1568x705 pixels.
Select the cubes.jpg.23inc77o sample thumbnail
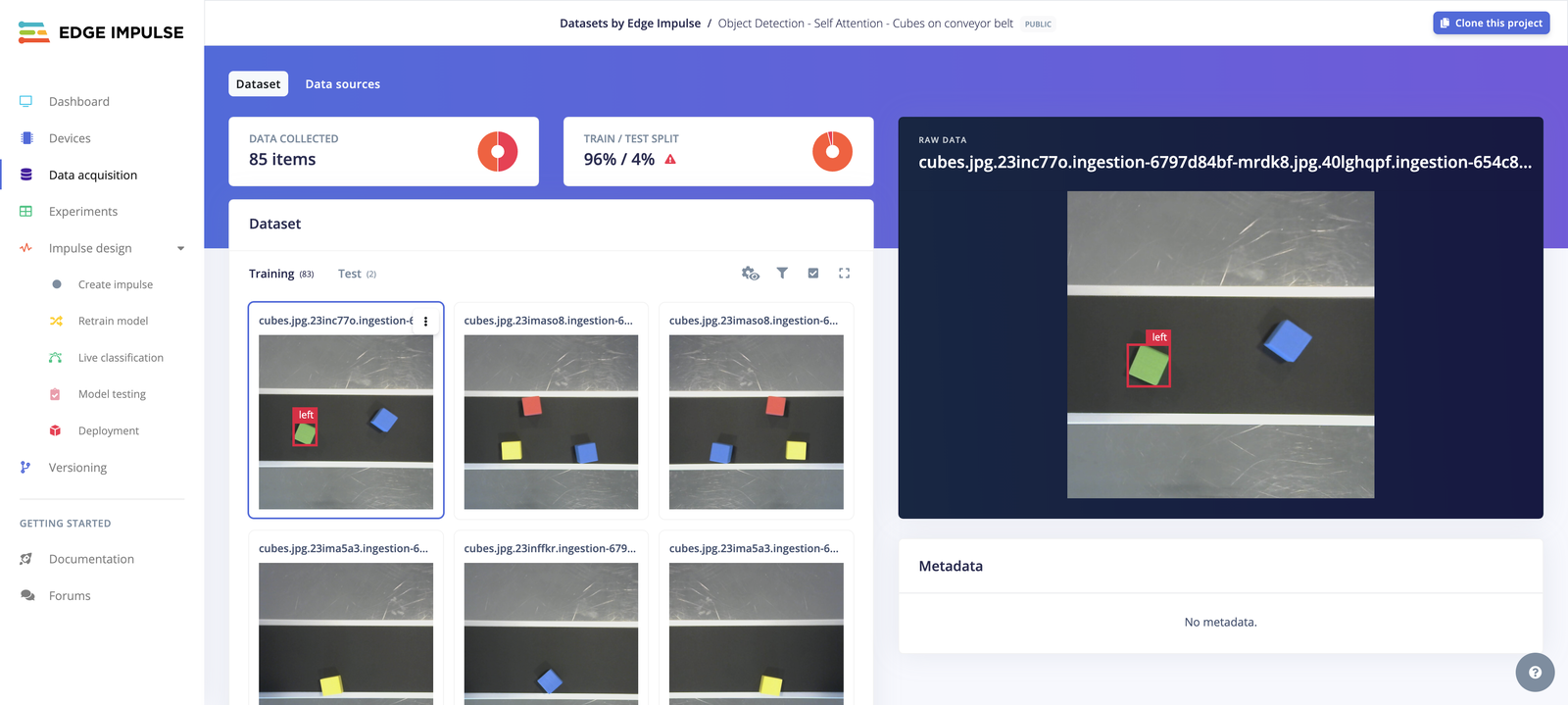pos(346,422)
